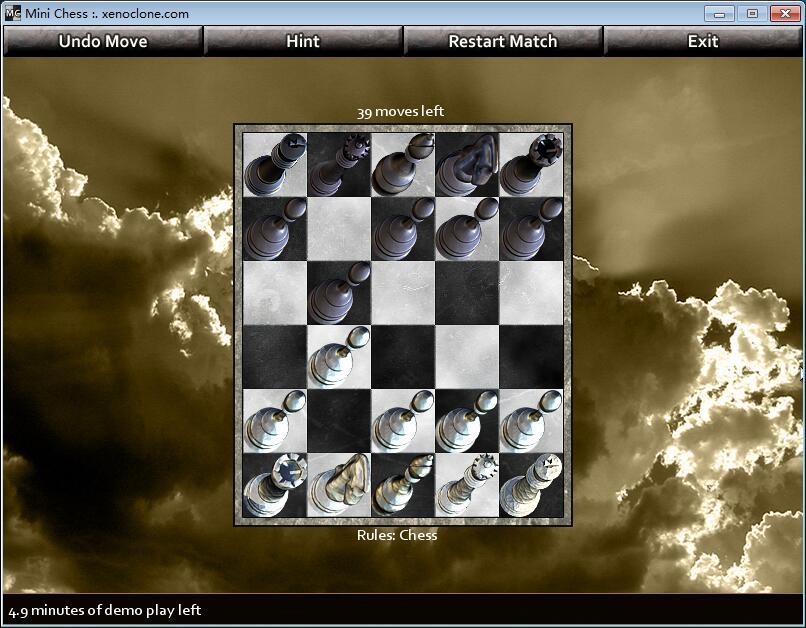Exit the Mini Chess game
This screenshot has height=628, width=806.
(703, 41)
